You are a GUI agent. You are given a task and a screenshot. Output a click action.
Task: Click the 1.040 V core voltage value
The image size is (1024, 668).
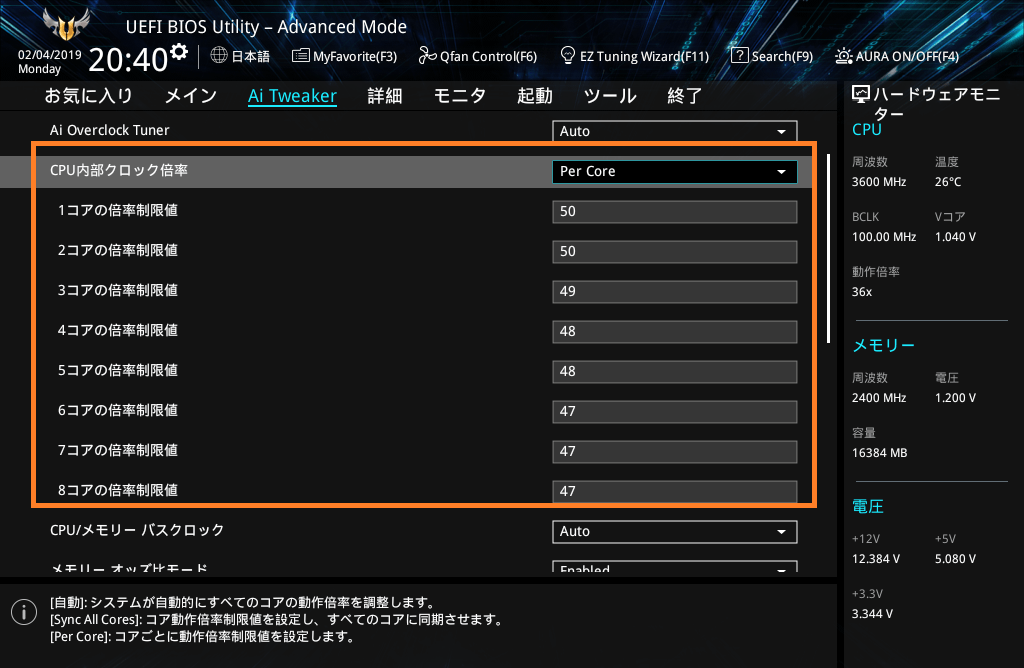[x=955, y=237]
